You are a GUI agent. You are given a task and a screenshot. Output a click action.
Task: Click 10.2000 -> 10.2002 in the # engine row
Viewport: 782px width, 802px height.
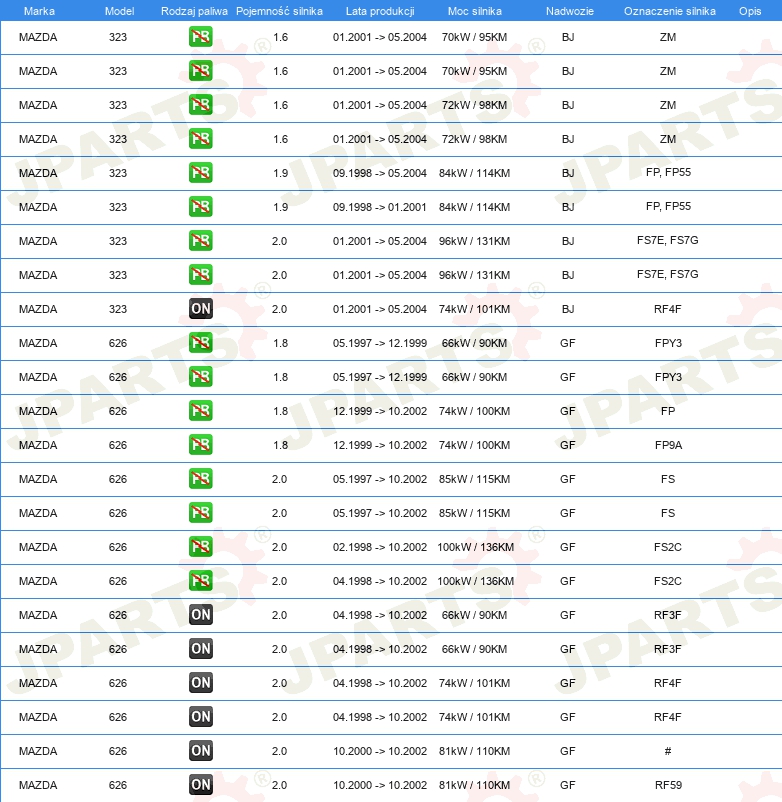click(379, 751)
